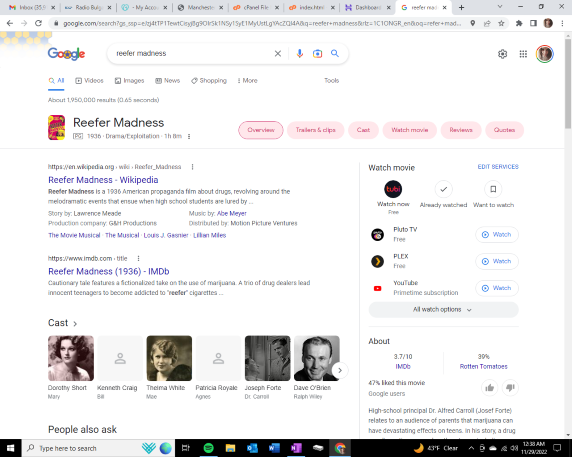Open Chrome tab search dropdown
The height and width of the screenshot is (457, 572).
tap(500, 7)
